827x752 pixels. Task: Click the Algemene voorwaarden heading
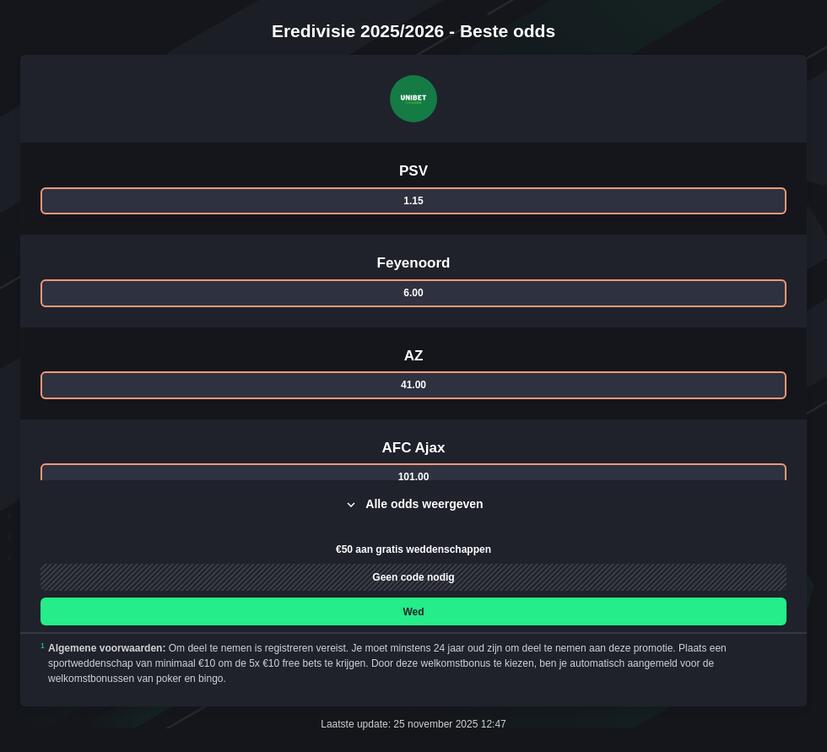tap(107, 648)
